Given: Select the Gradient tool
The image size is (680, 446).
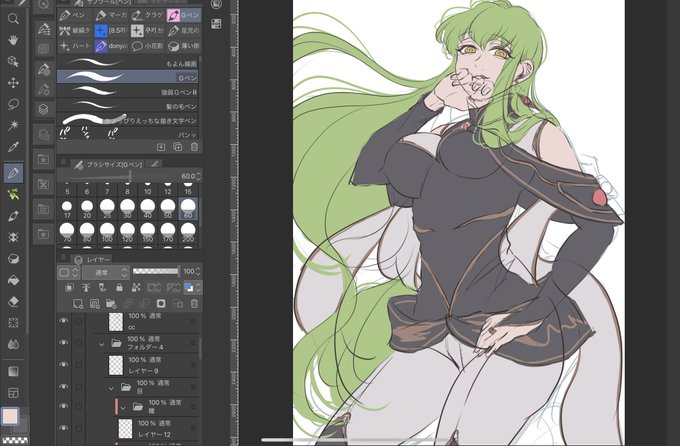Looking at the screenshot, I should (13, 371).
